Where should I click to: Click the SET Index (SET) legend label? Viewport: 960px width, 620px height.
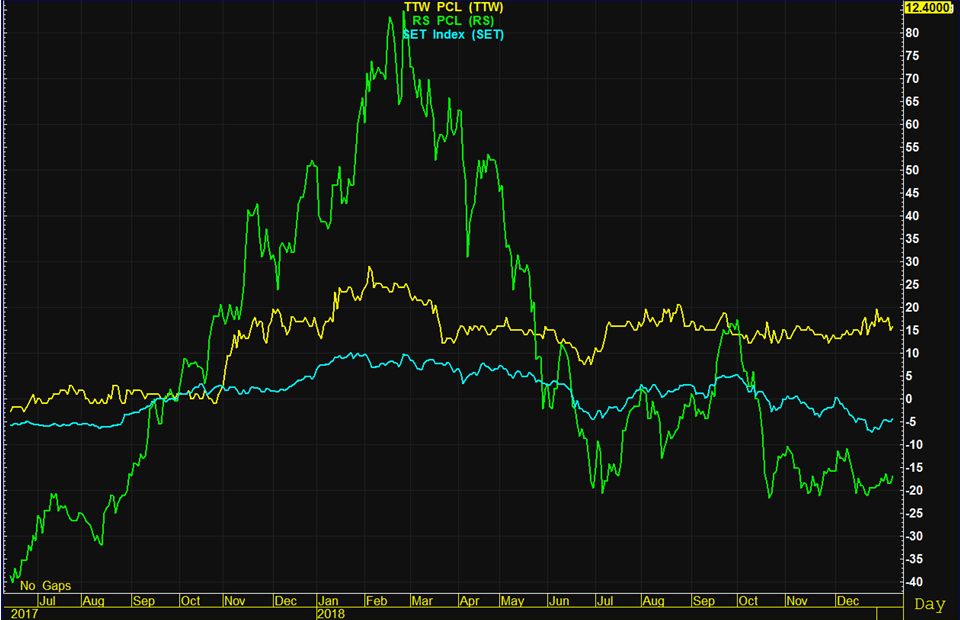(454, 35)
